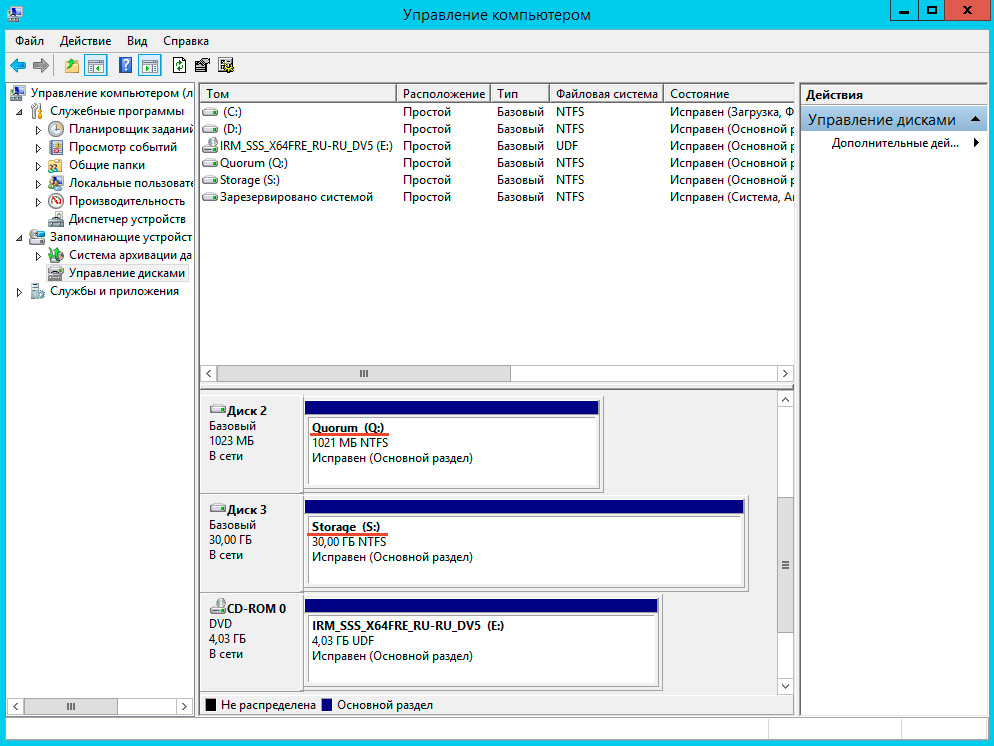
Task: Click the volume list horizontal scrollbar thumb
Action: pos(364,373)
